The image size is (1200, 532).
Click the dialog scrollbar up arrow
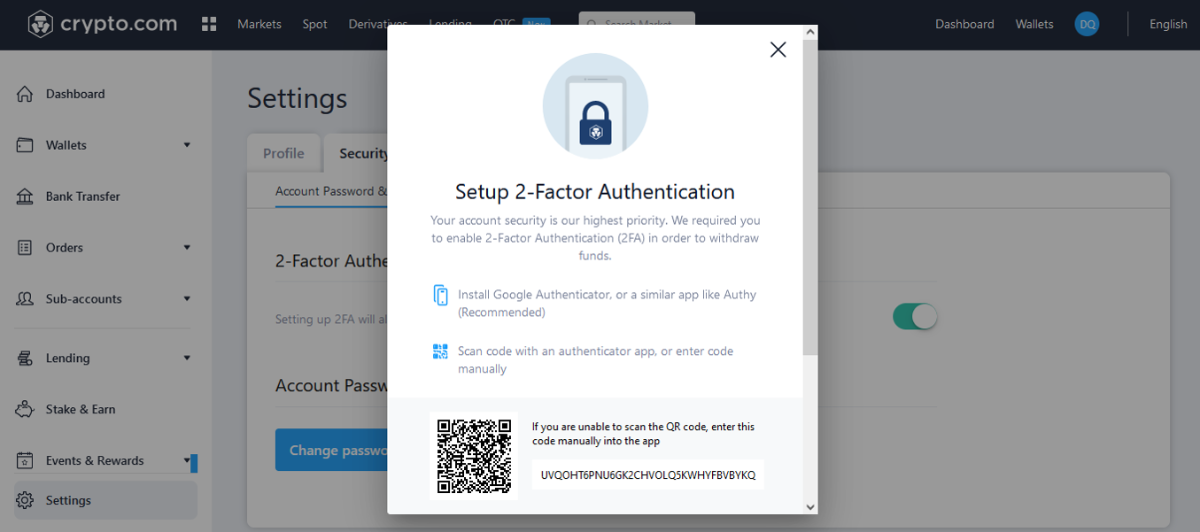(810, 32)
